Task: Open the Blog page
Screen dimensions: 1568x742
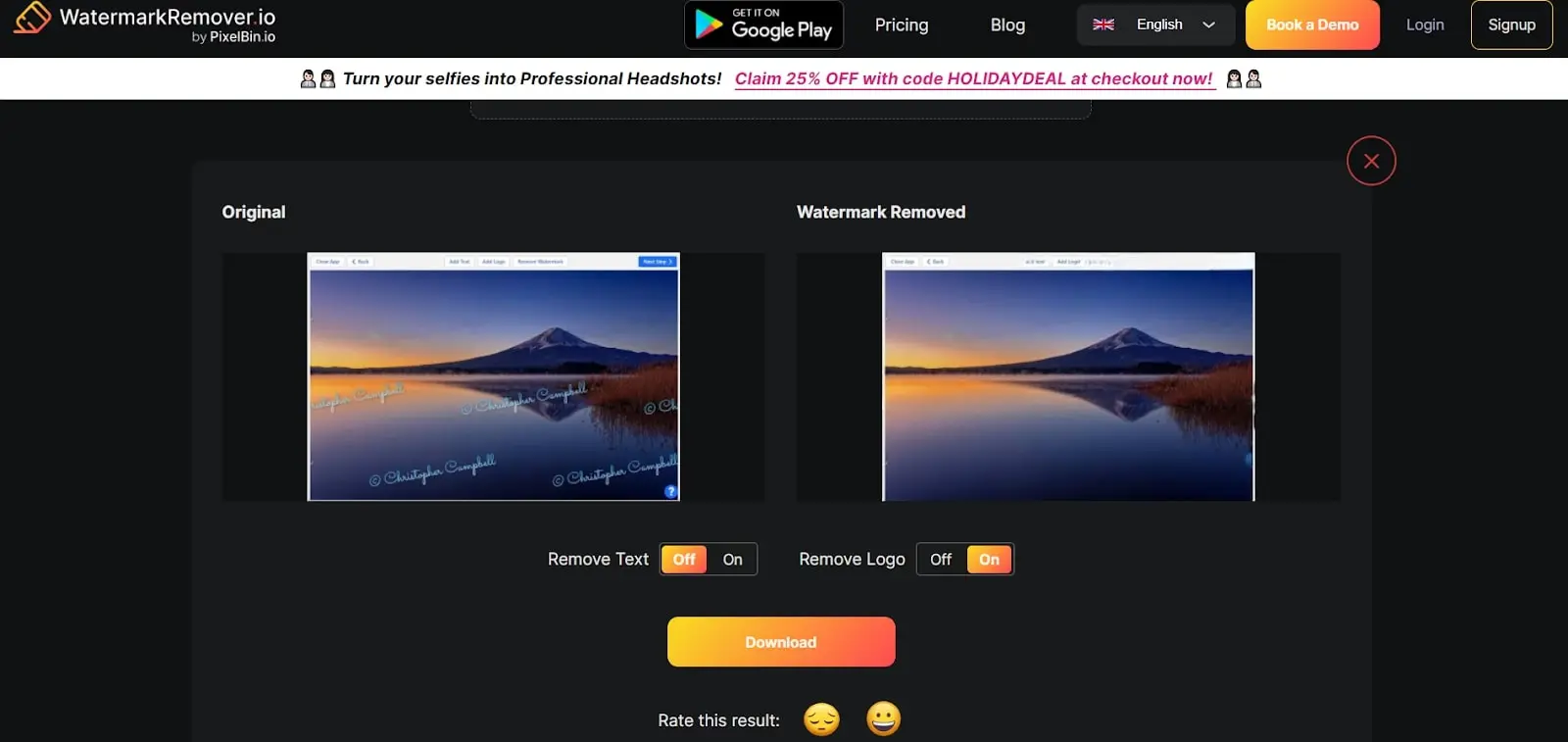Action: pyautogui.click(x=1007, y=25)
